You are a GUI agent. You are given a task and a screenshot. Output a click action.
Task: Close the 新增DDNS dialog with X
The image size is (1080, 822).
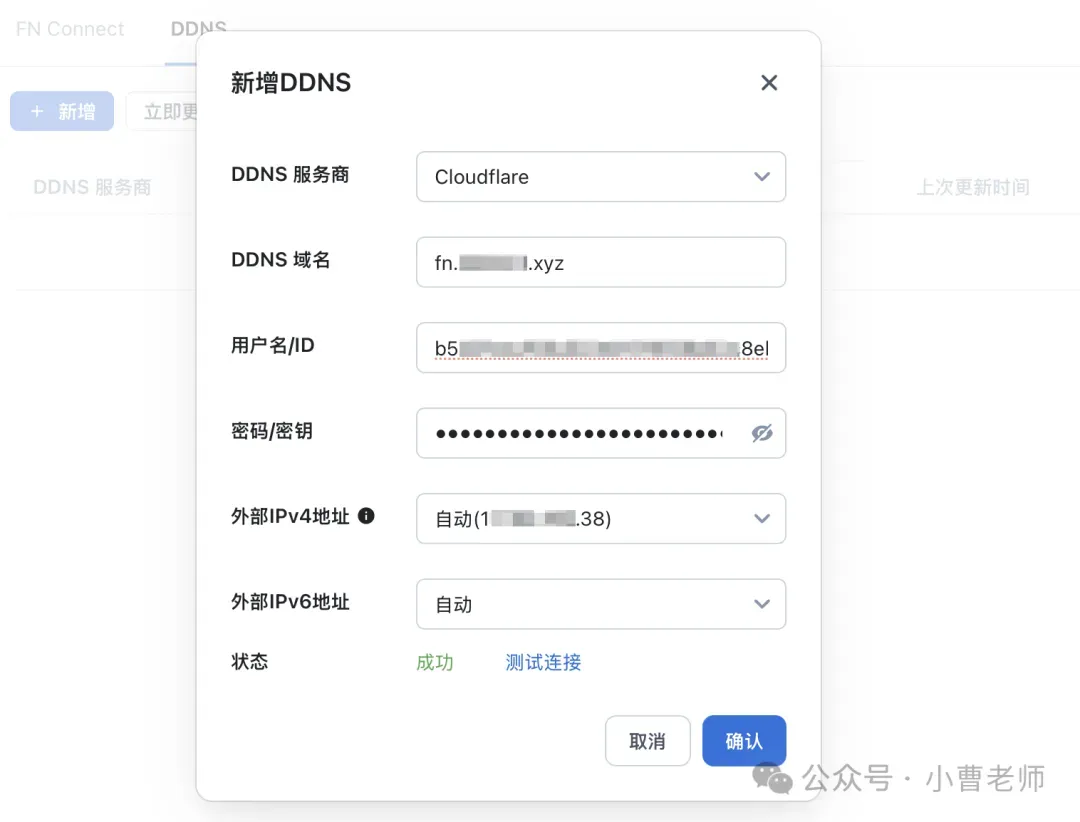tap(769, 83)
